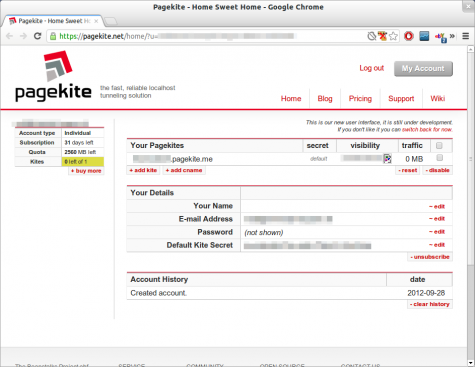Viewport: 475px width, 367px height.
Task: Click the default secret value
Action: (x=319, y=159)
